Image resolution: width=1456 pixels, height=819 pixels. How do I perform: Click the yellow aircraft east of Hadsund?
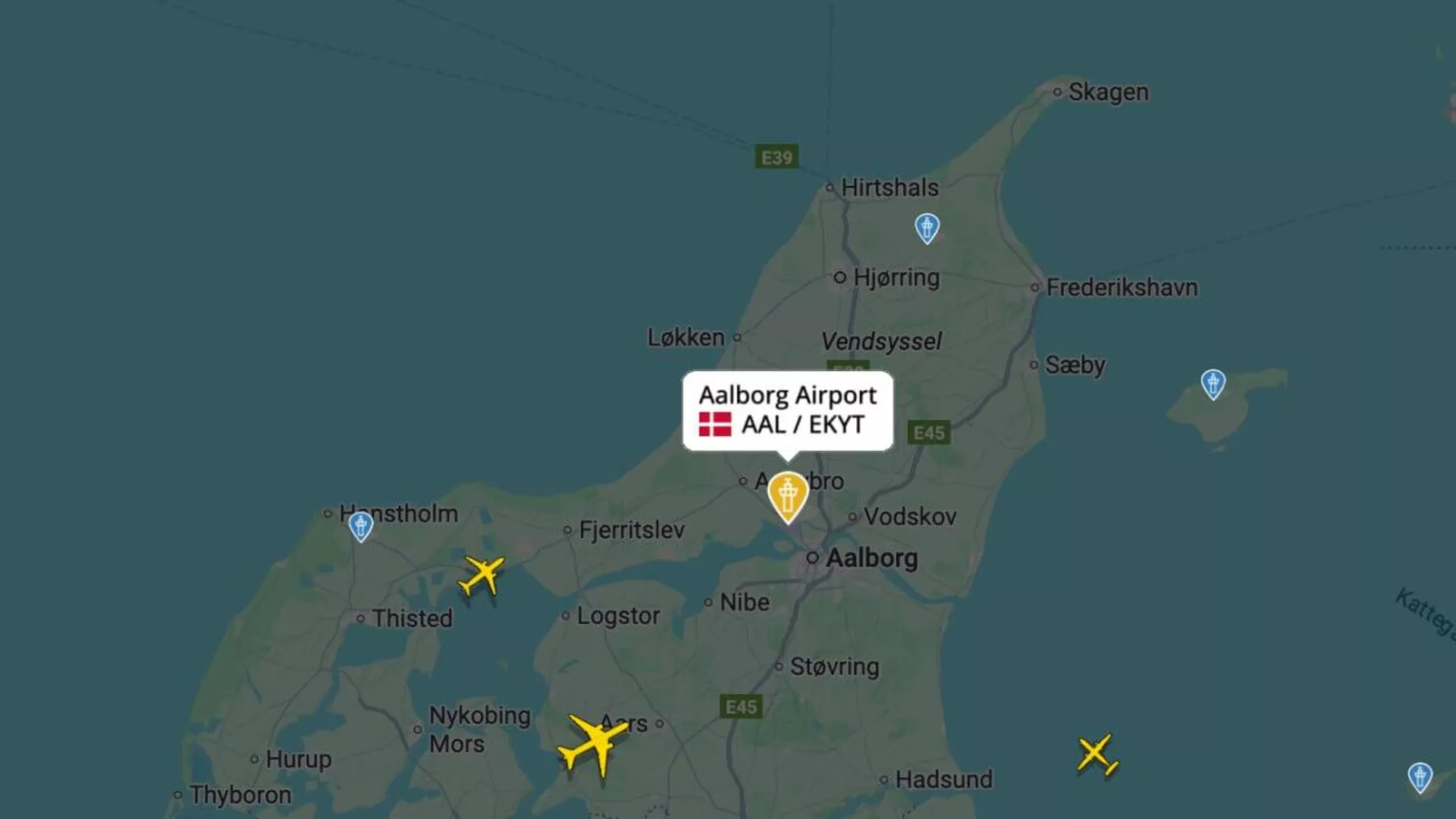click(1097, 755)
